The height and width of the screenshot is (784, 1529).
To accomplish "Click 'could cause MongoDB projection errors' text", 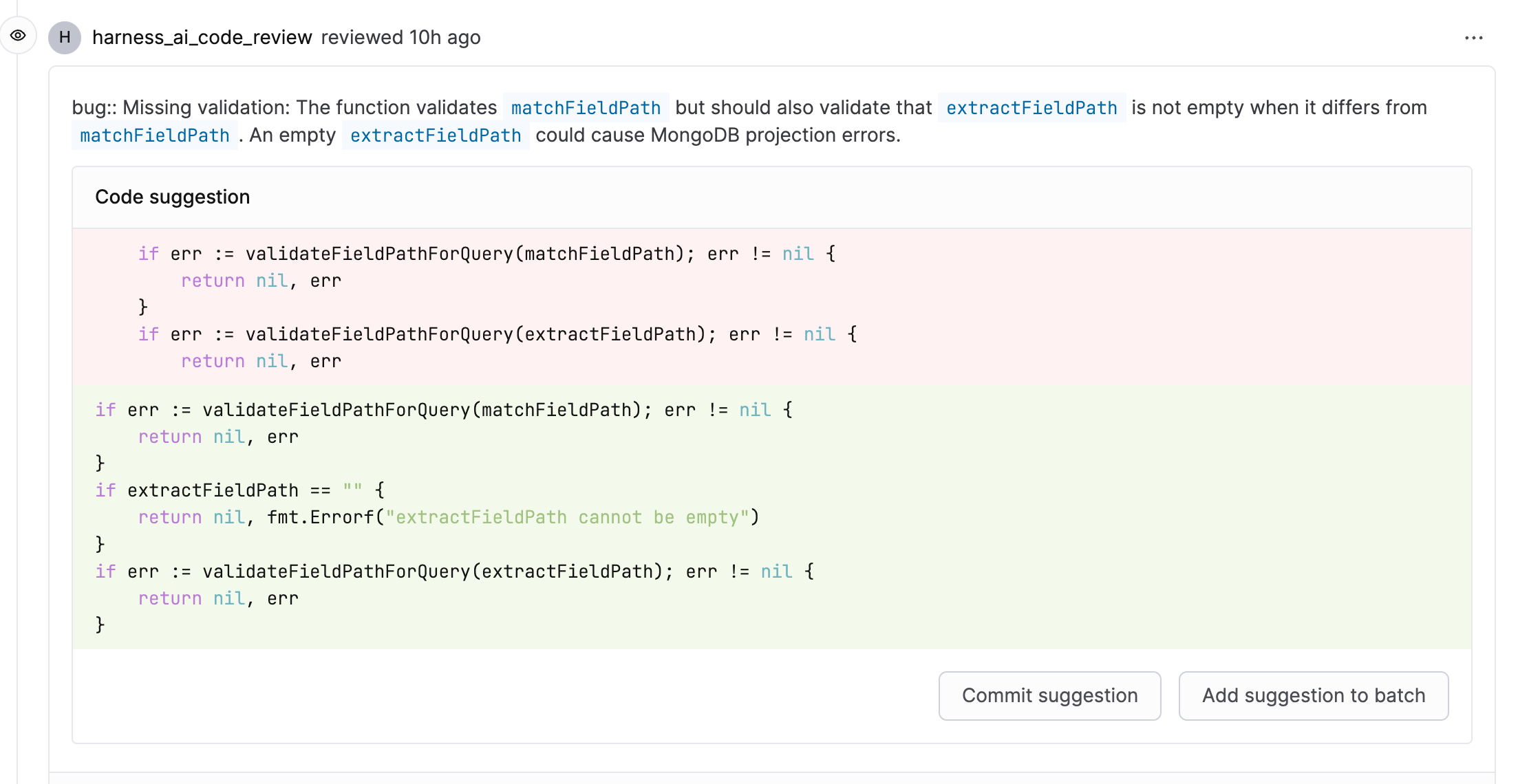I will pos(717,135).
